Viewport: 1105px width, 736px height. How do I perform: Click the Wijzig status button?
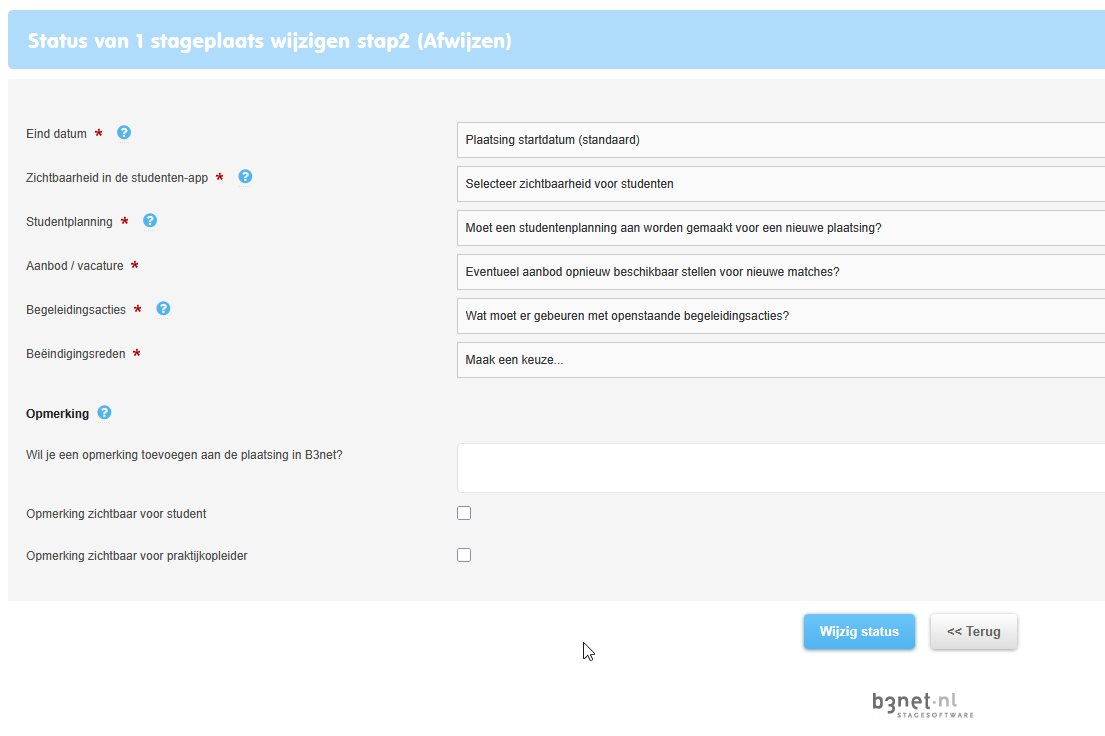[x=859, y=632]
